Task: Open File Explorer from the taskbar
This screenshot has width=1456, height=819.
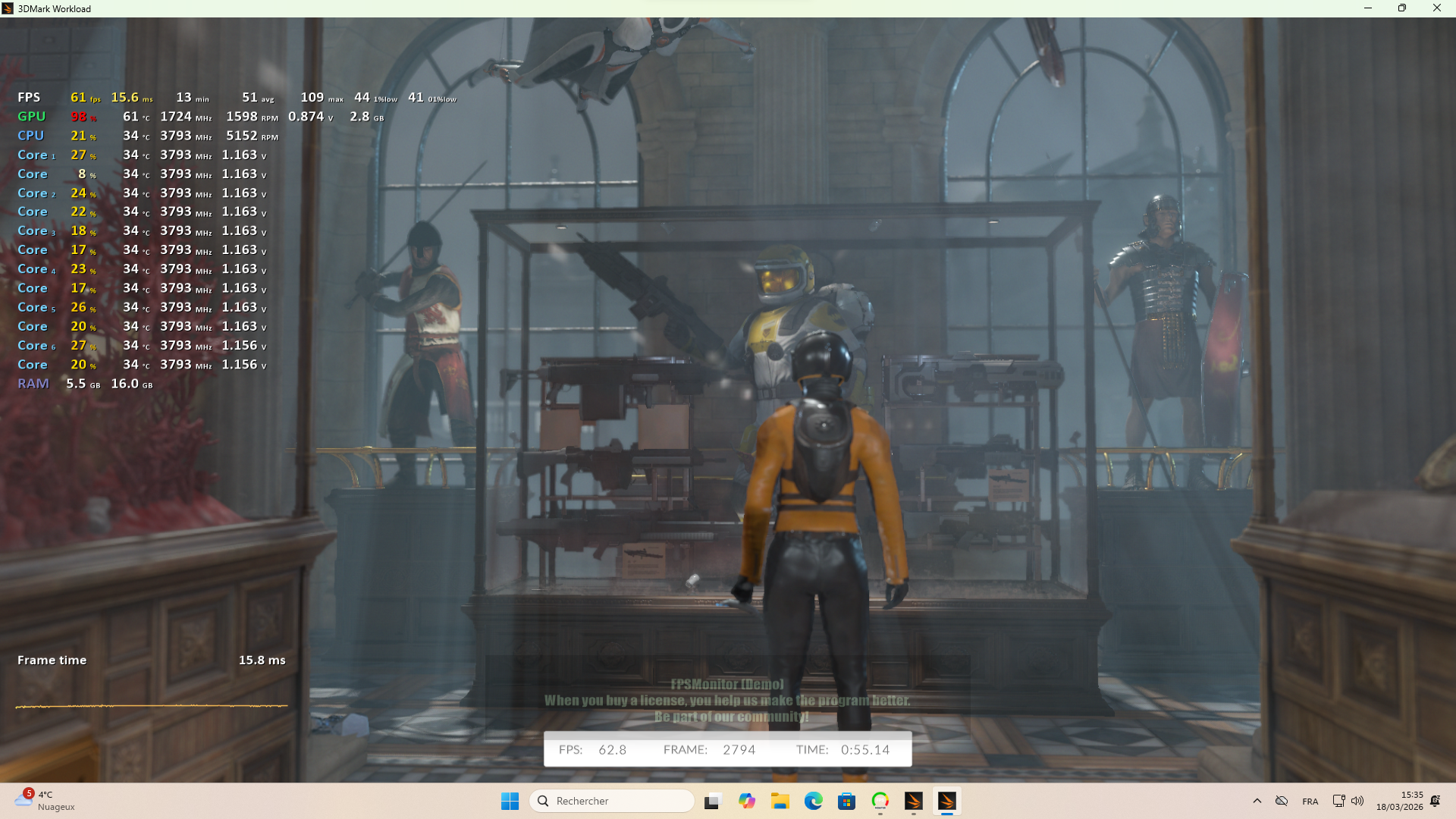Action: pos(780,801)
